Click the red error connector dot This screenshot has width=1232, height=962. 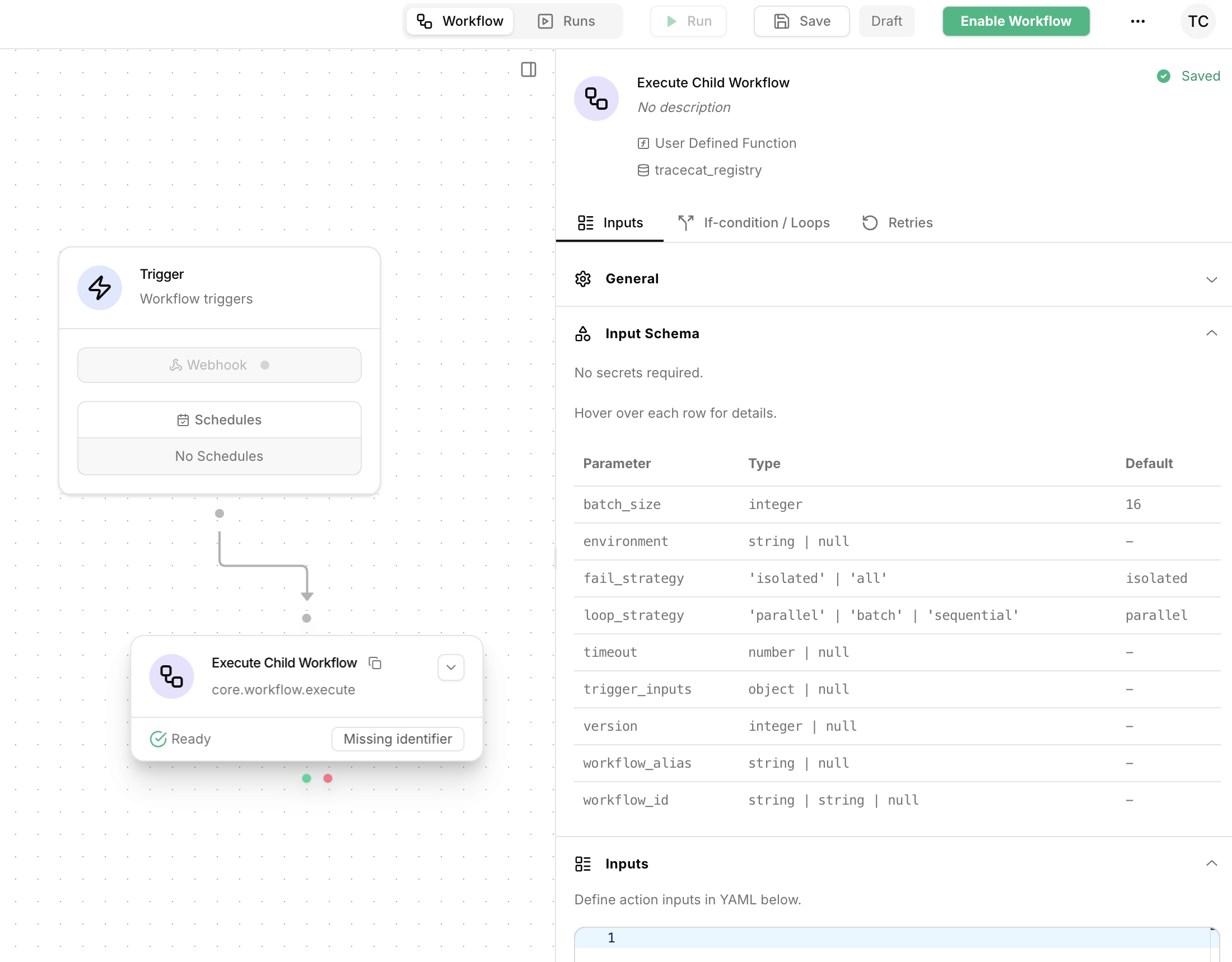(x=328, y=778)
